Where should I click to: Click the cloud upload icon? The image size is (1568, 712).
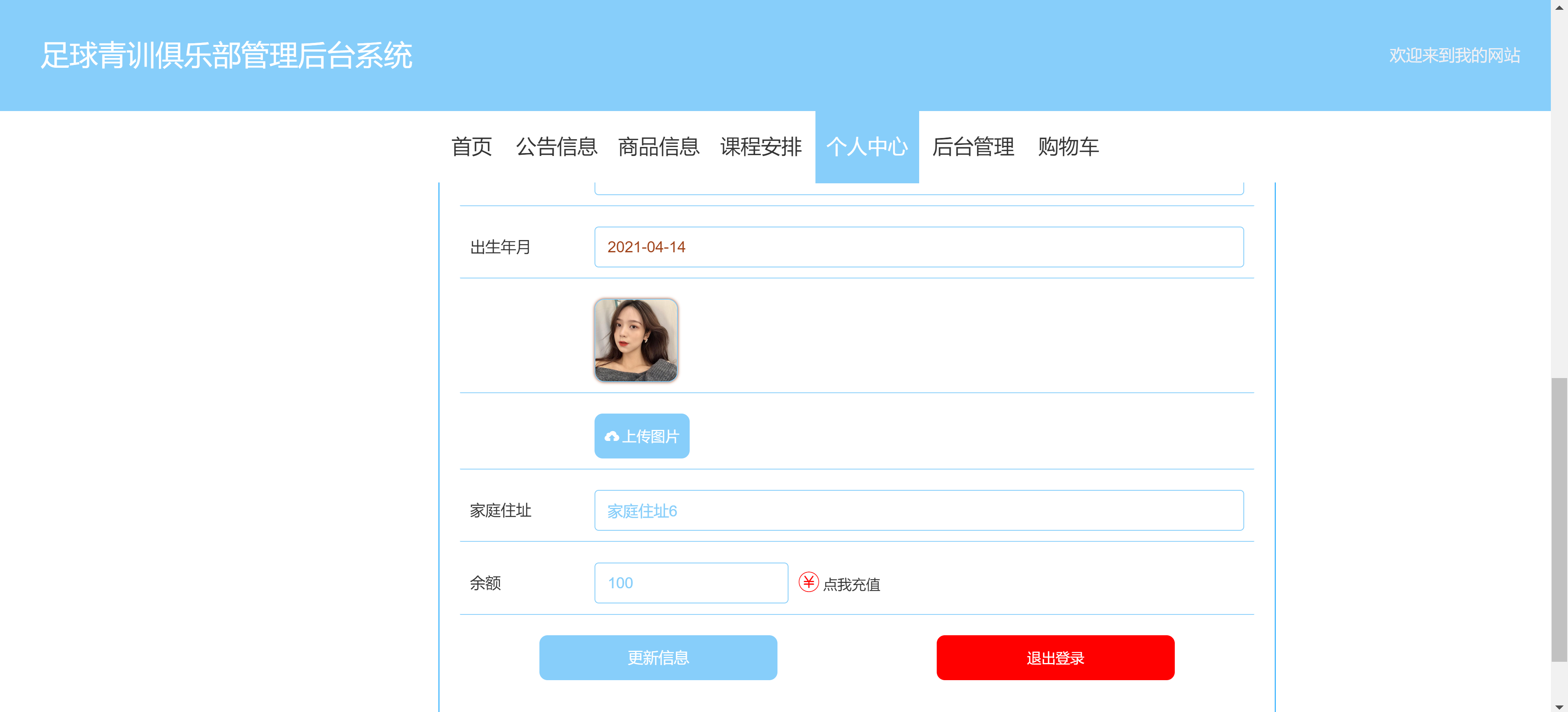611,436
